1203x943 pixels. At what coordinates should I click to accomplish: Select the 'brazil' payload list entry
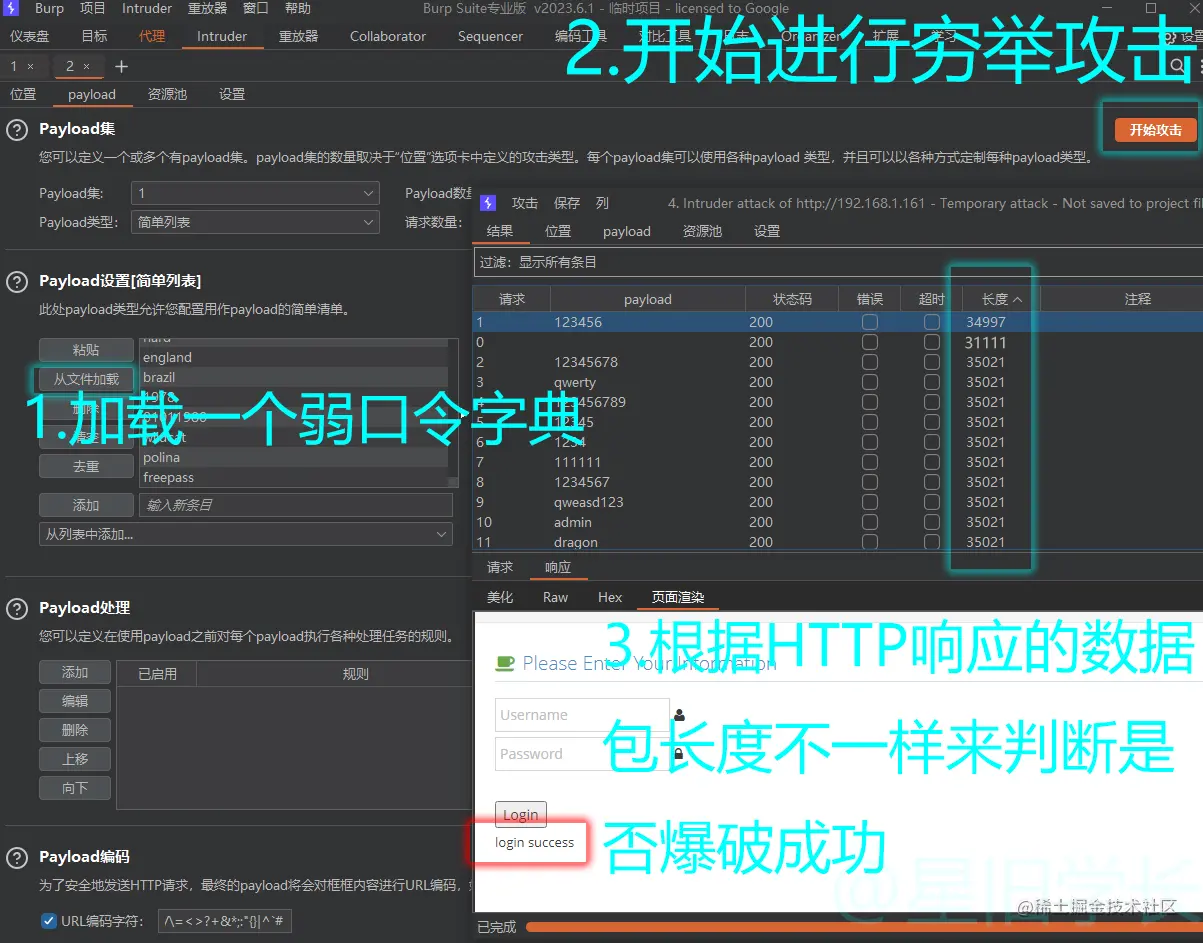tap(293, 377)
